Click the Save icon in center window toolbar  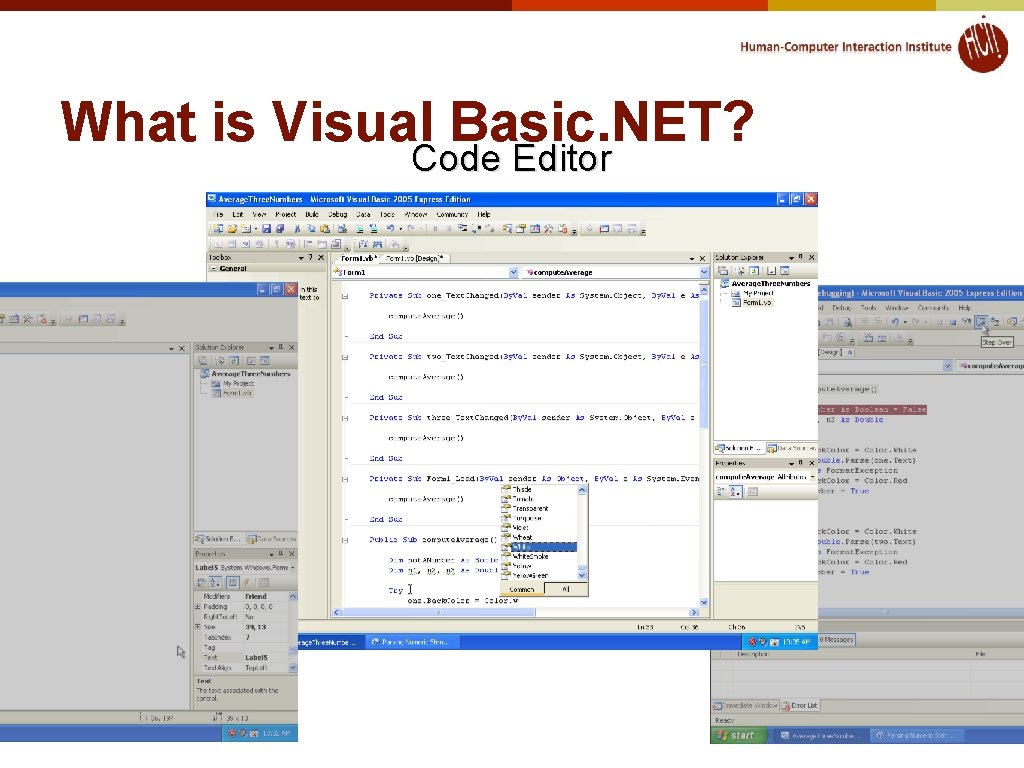266,229
